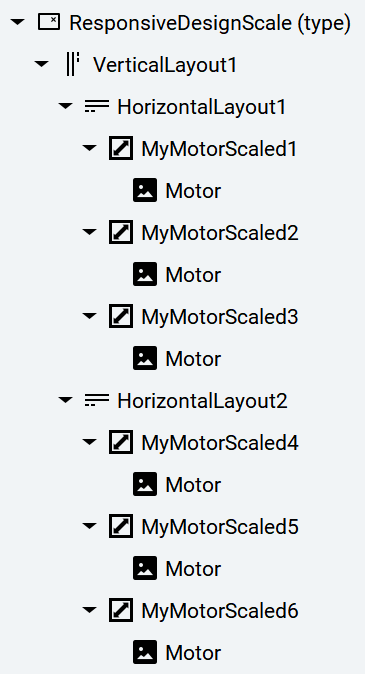The width and height of the screenshot is (365, 674).
Task: Collapse the HorizontalLayout2 branch arrow
Action: [x=65, y=400]
